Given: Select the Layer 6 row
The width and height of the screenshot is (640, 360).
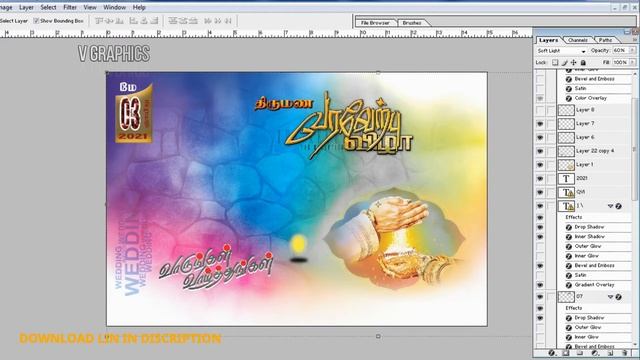Looking at the screenshot, I should 594,138.
